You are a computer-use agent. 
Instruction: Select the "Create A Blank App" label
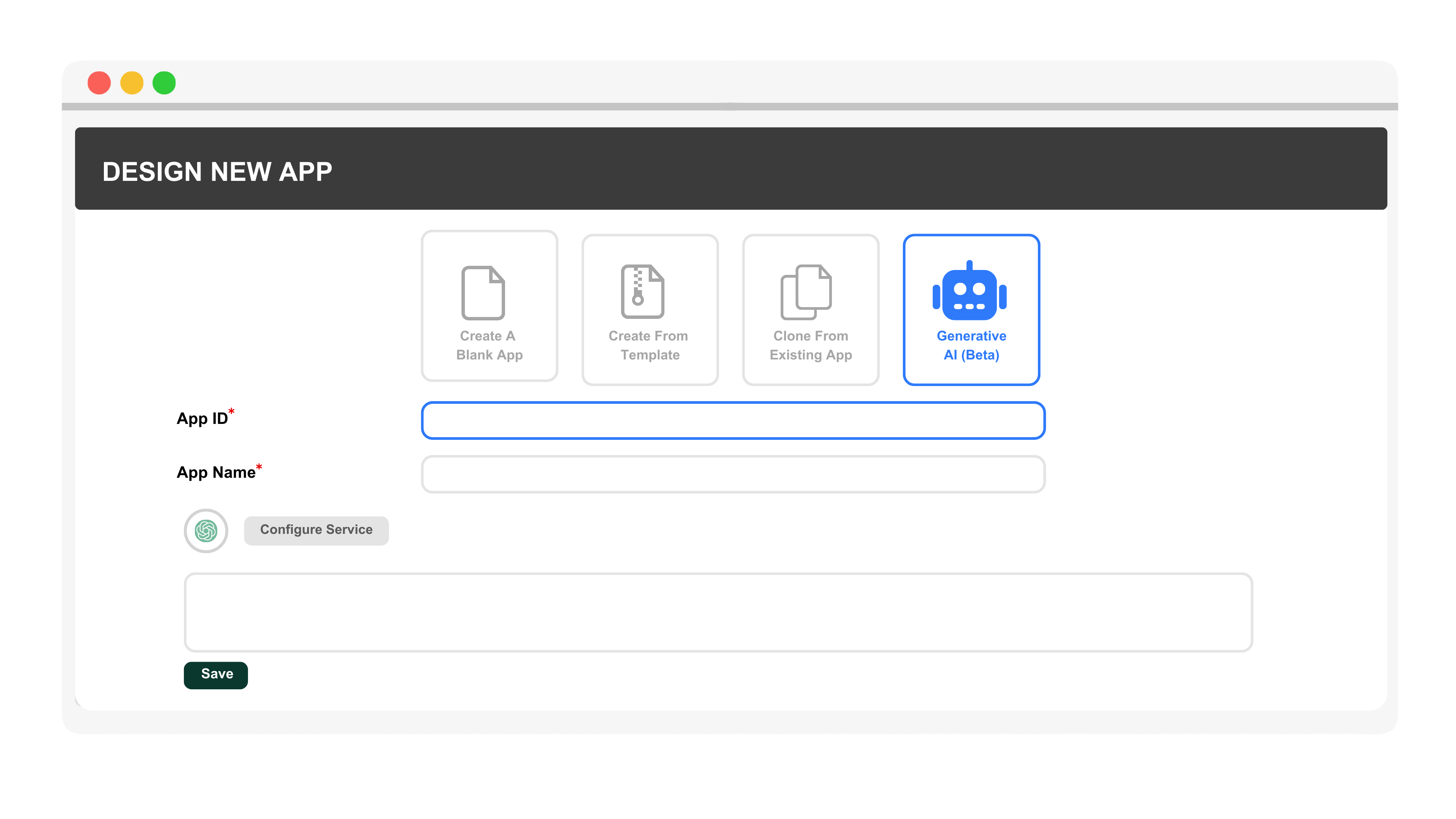(x=489, y=345)
